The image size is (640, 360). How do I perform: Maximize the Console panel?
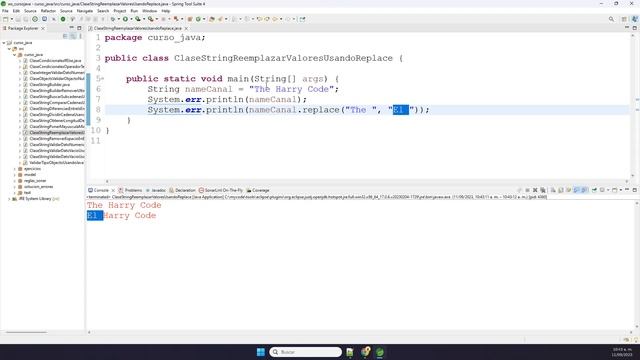click(x=635, y=190)
